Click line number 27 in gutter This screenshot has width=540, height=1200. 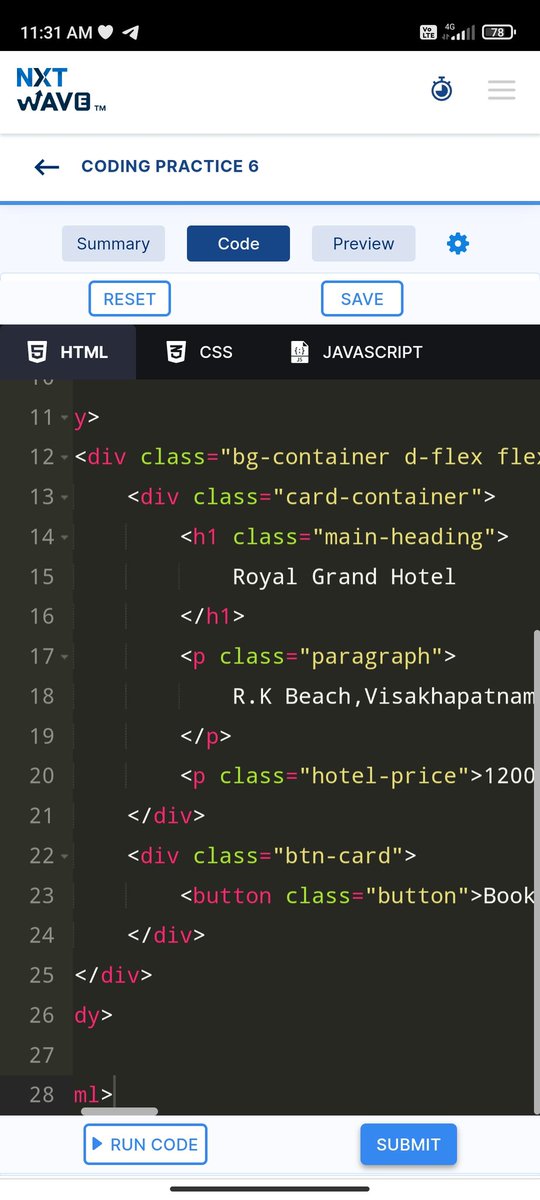click(41, 1055)
